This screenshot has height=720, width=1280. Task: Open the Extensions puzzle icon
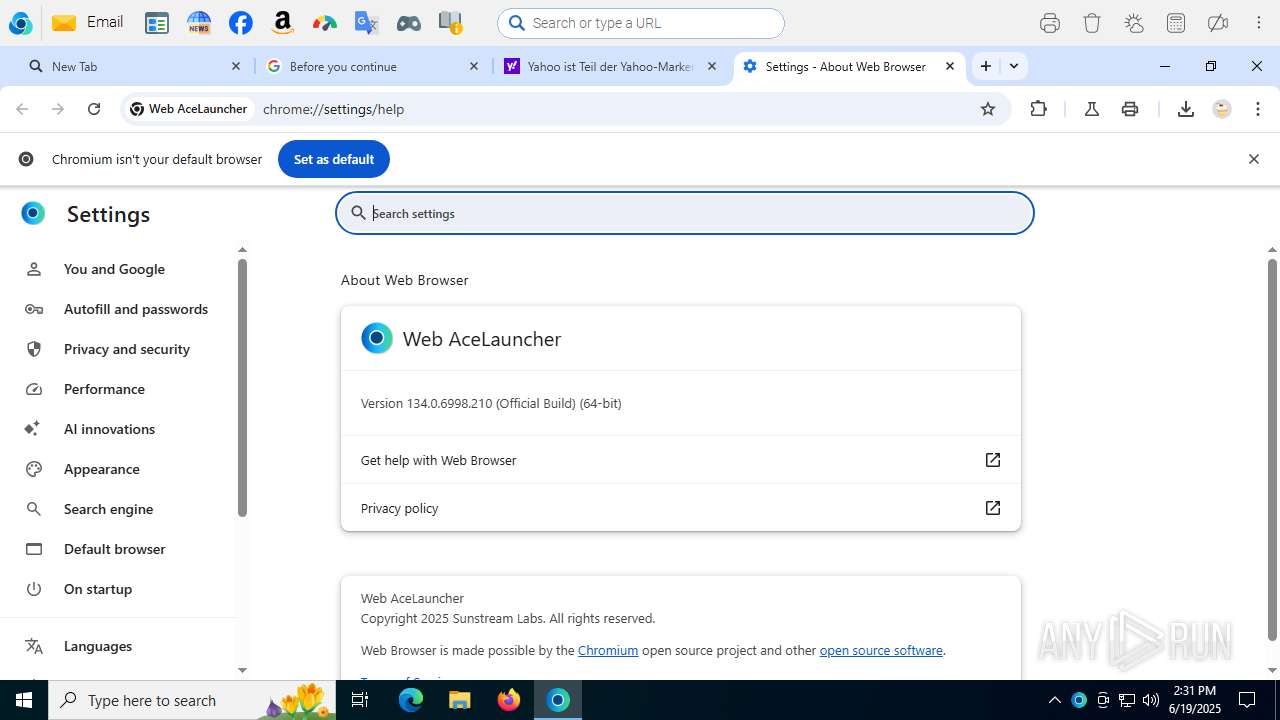pyautogui.click(x=1038, y=109)
